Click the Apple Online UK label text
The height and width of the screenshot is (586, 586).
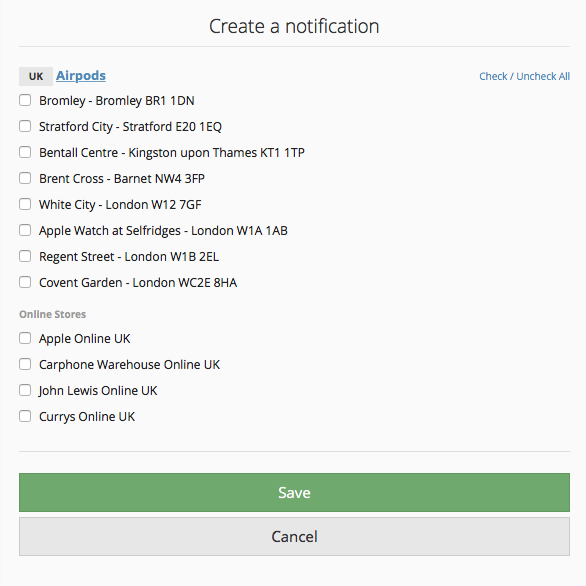(x=84, y=339)
